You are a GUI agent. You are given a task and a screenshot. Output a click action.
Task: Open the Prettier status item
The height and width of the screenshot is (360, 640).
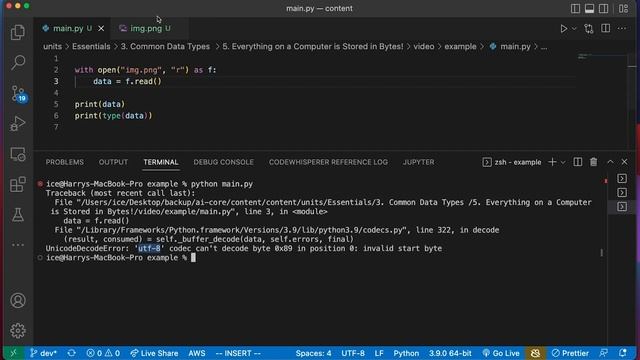click(570, 353)
